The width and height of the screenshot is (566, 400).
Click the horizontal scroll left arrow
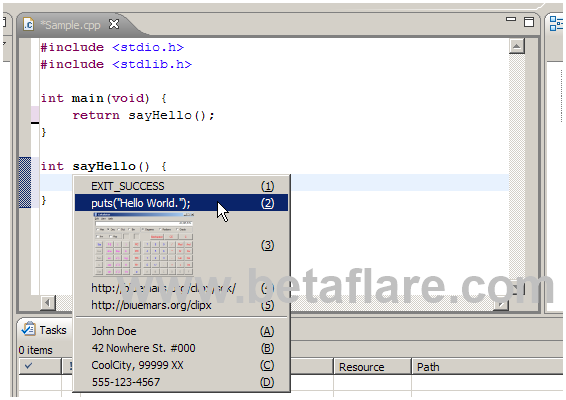tap(47, 303)
